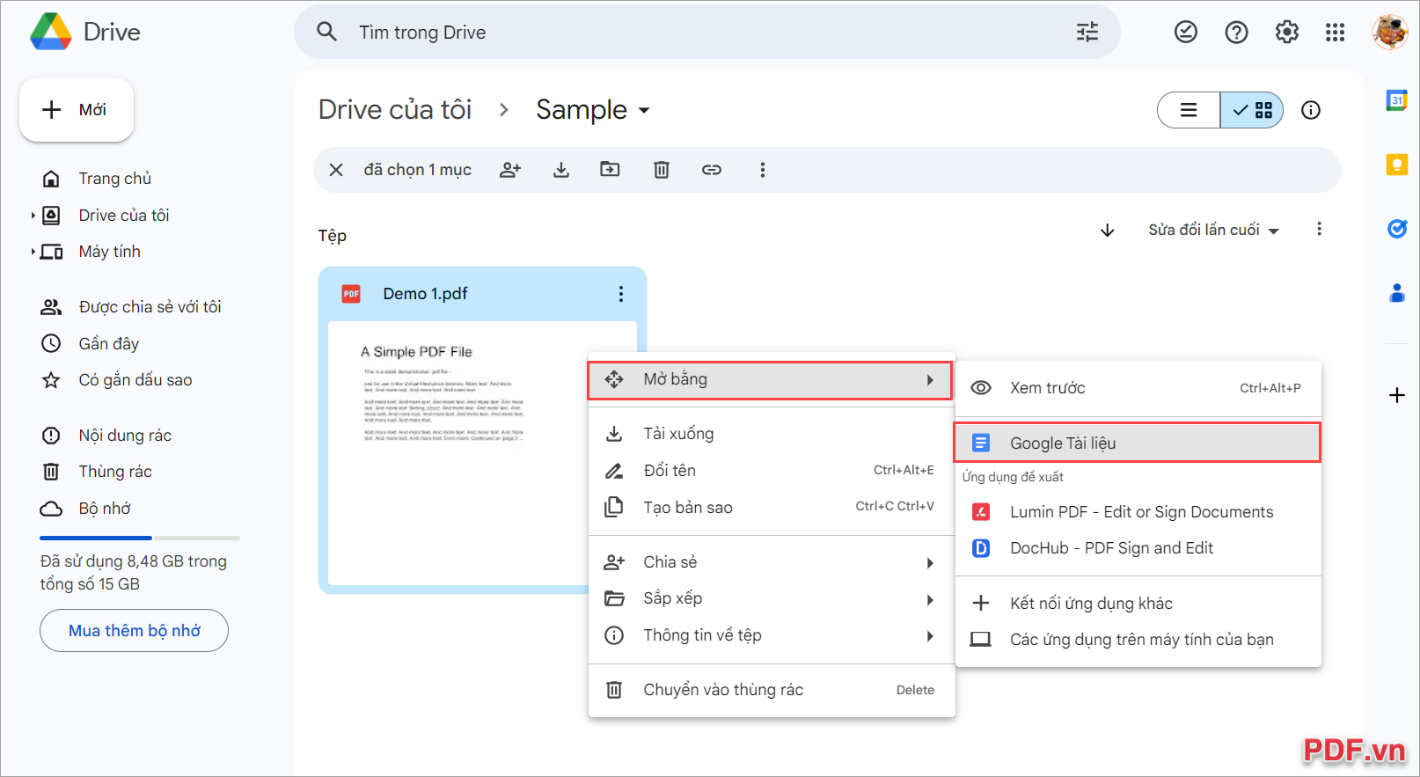Screen dimensions: 1420x777
Task: Switch to list layout view
Action: (x=1188, y=110)
